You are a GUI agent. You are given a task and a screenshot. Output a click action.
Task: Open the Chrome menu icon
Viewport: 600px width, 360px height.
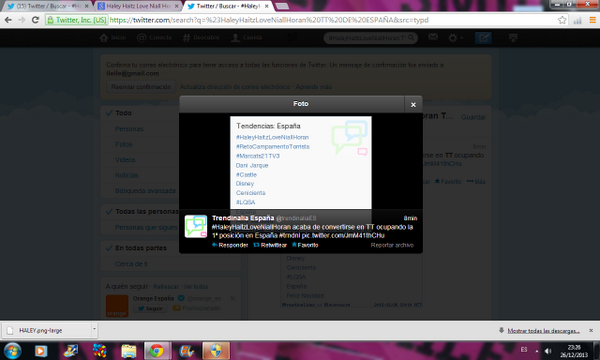592,20
